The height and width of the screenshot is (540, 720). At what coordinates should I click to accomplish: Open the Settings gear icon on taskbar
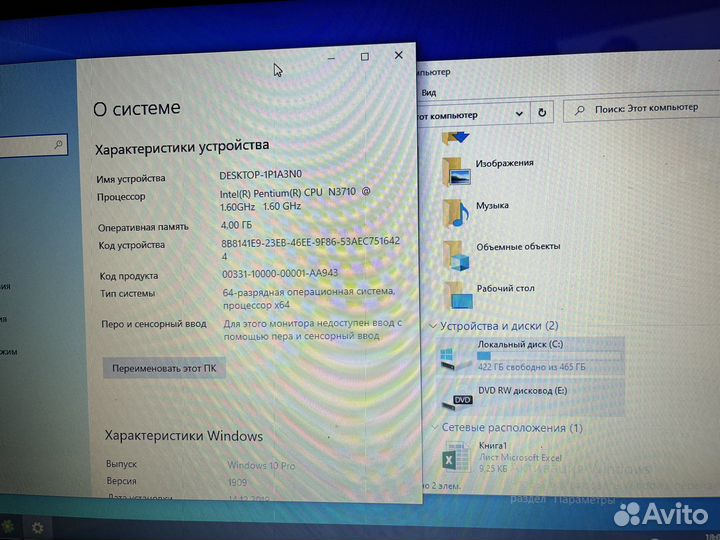[37, 529]
